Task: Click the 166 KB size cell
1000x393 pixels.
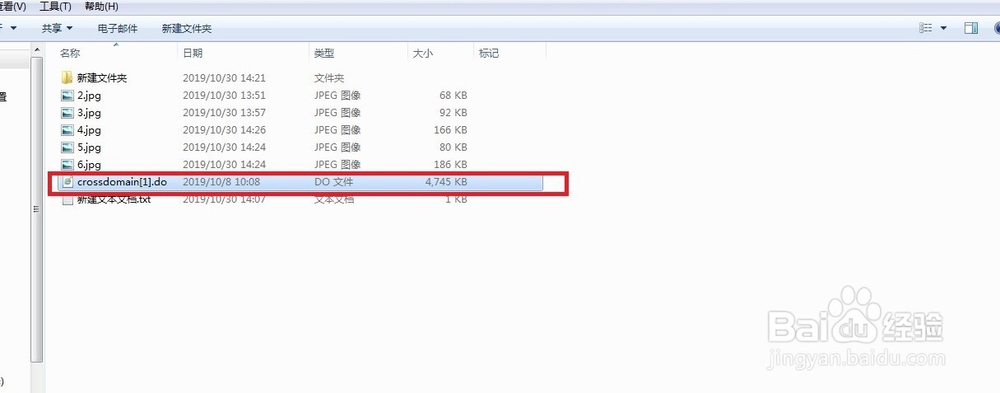Action: pyautogui.click(x=450, y=130)
